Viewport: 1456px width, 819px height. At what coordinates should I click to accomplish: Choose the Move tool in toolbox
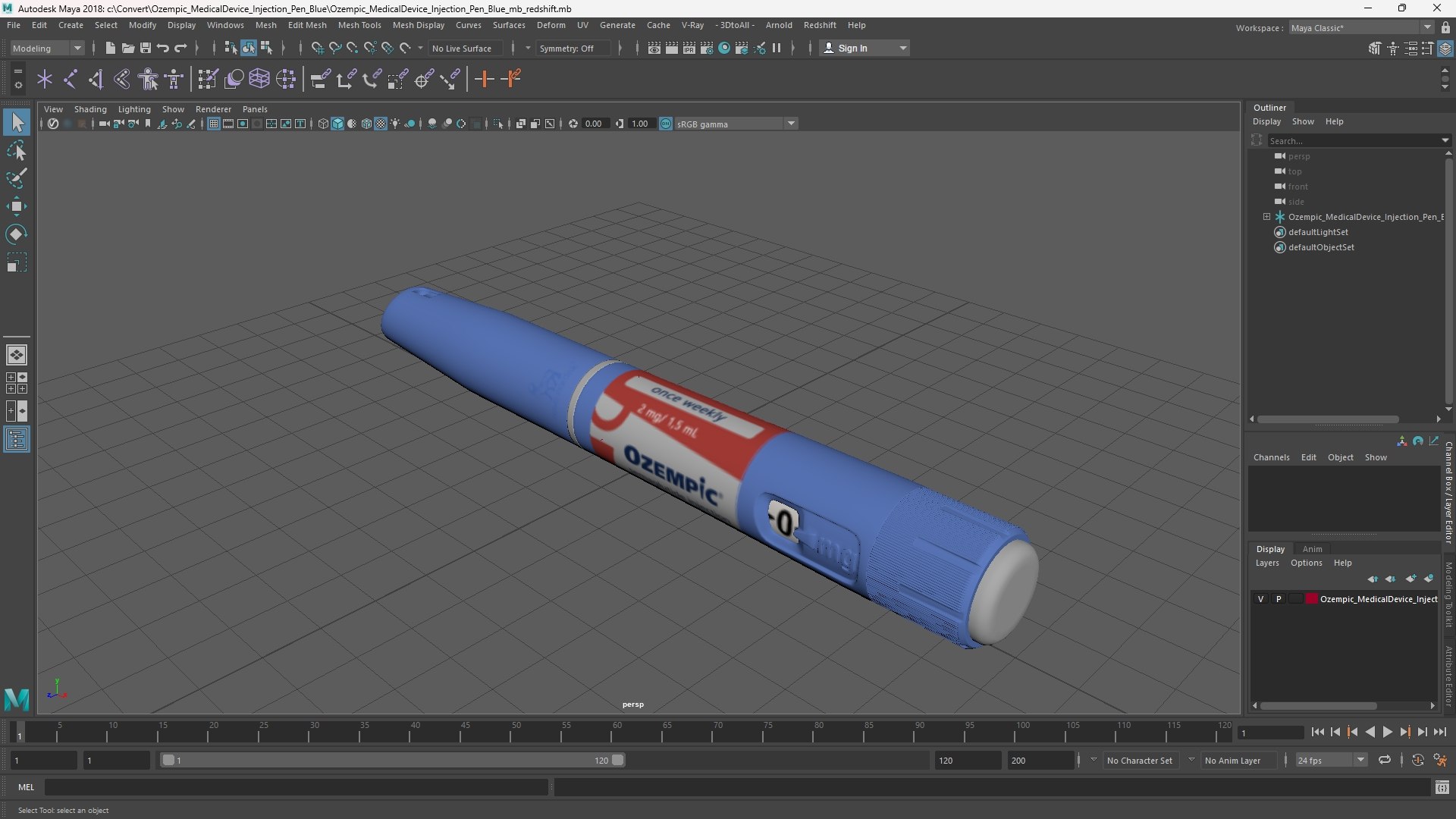[x=17, y=206]
